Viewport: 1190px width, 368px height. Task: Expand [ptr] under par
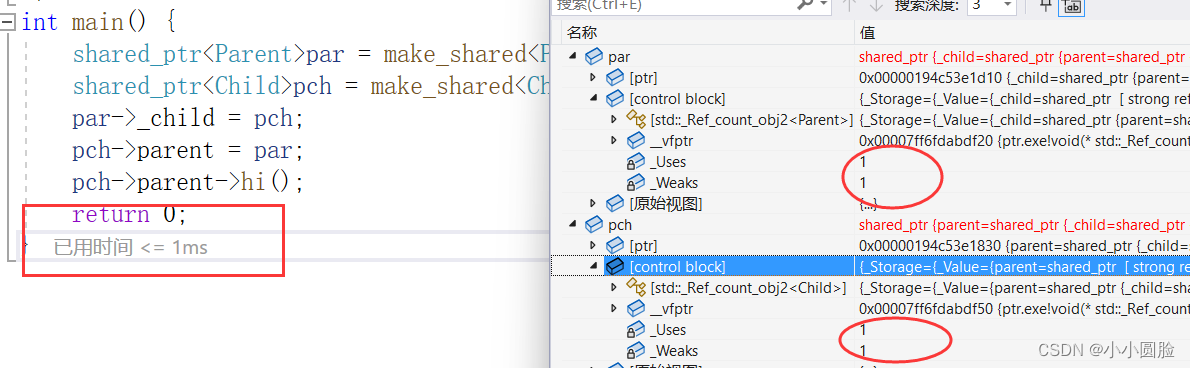(593, 77)
